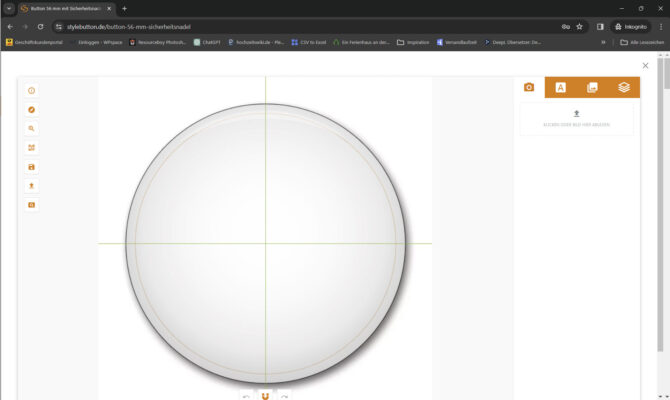670x400 pixels.
Task: Click the image upload drop area
Action: coord(576,119)
